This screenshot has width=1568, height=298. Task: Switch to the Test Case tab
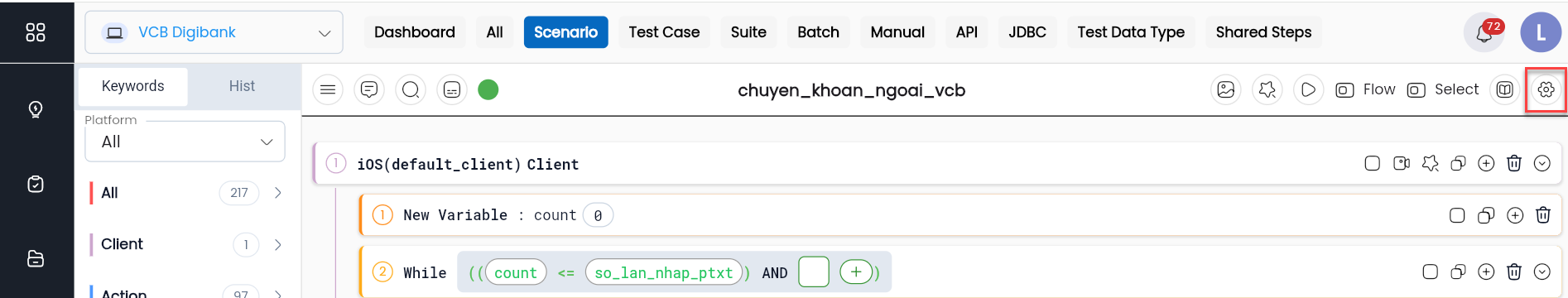click(664, 32)
